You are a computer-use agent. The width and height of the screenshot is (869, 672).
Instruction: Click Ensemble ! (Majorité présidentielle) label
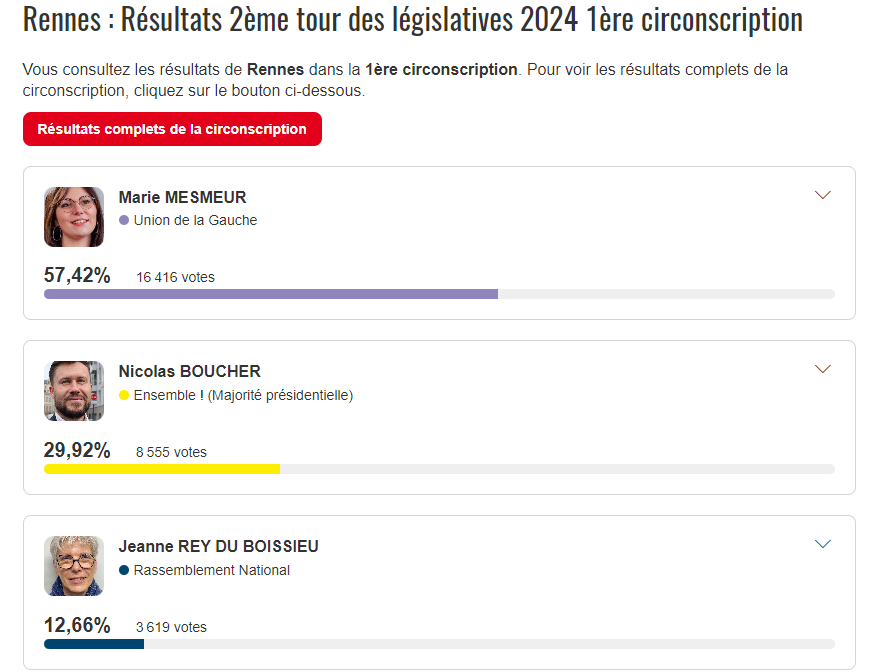point(243,395)
